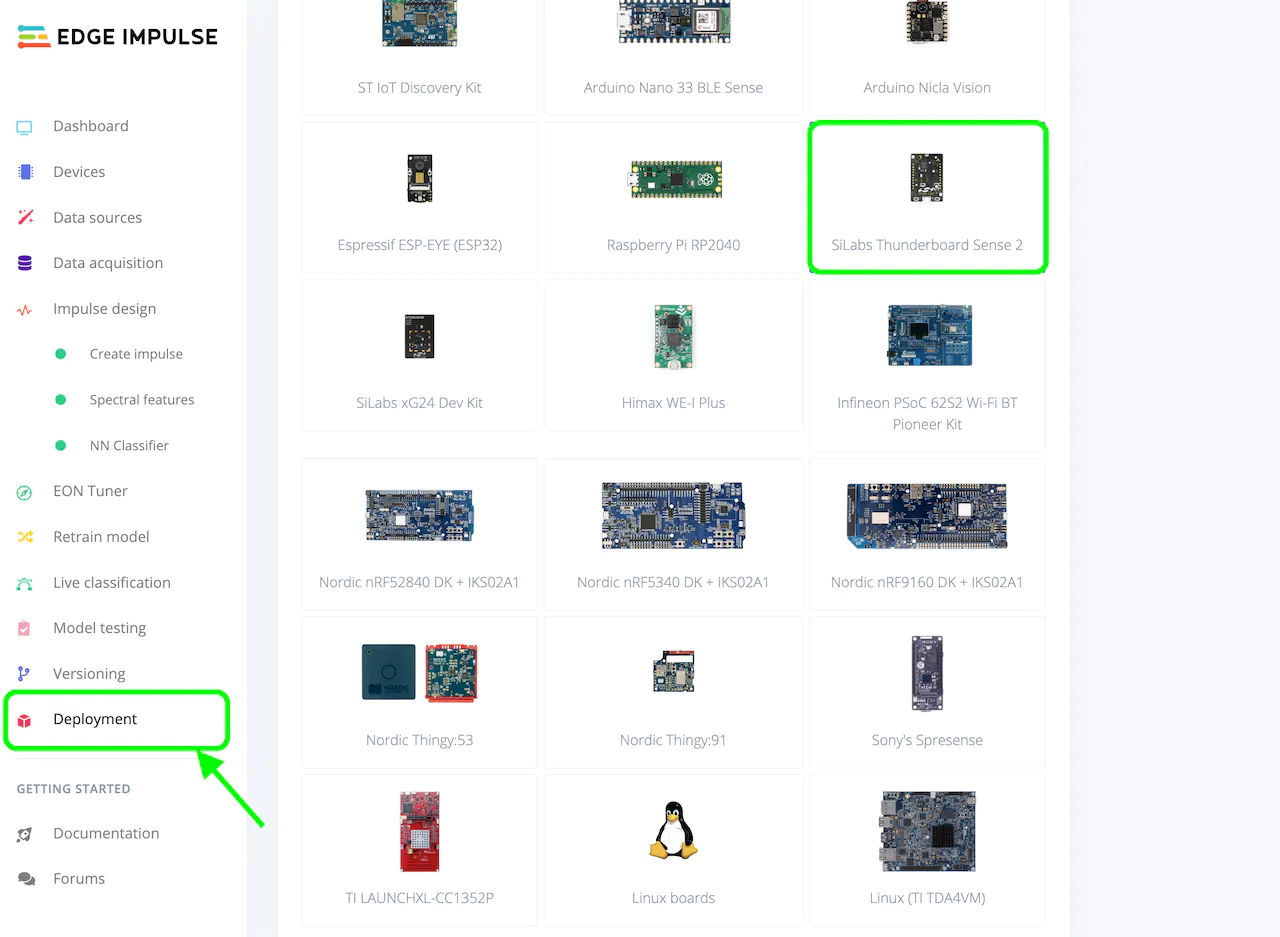
Task: Click the Edge Impulse logo
Action: pyautogui.click(x=117, y=37)
